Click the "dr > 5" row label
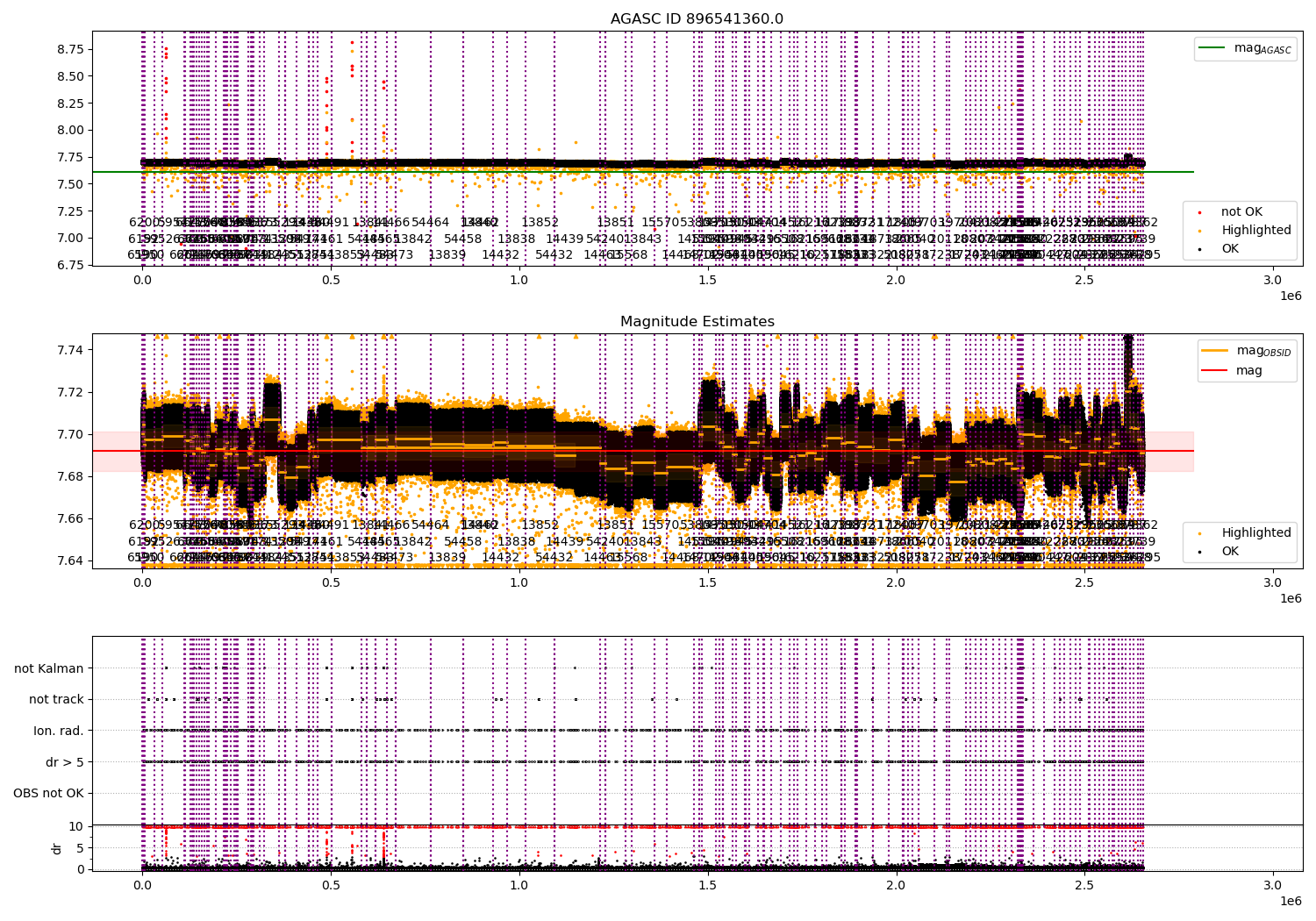The image size is (1316, 921). pyautogui.click(x=65, y=762)
